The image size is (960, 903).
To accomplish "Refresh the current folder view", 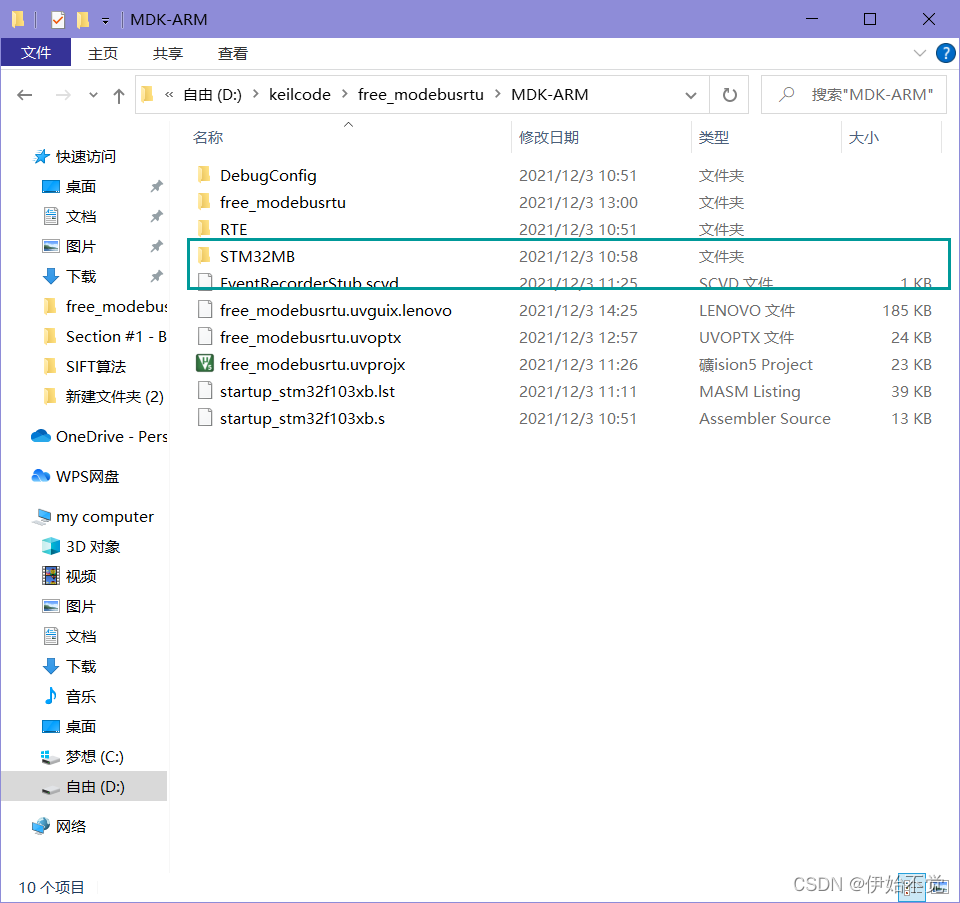I will [729, 95].
